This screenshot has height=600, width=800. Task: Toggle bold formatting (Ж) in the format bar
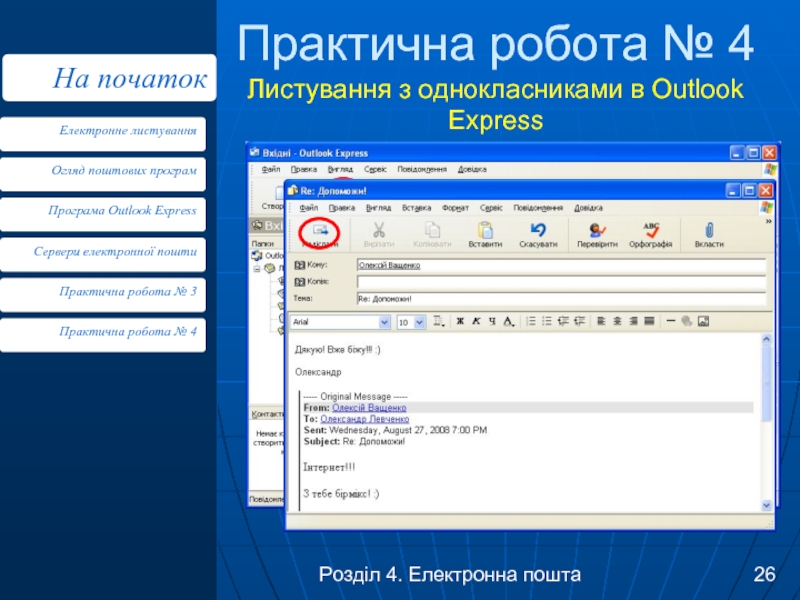[460, 322]
